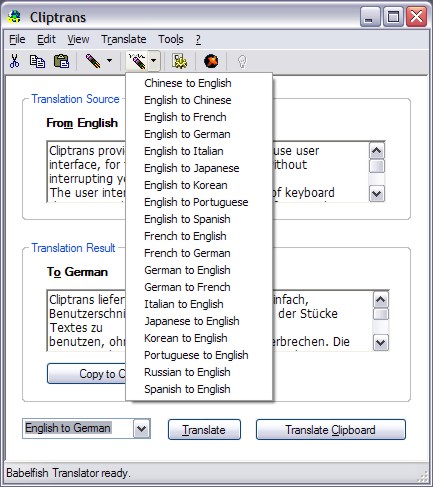The image size is (433, 487).
Task: Click the result text scroll up arrow
Action: click(381, 300)
